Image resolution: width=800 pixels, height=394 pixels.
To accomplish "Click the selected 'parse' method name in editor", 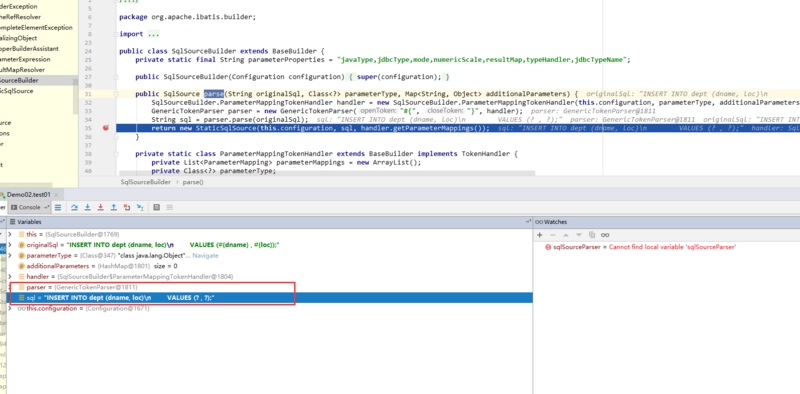I will [214, 94].
